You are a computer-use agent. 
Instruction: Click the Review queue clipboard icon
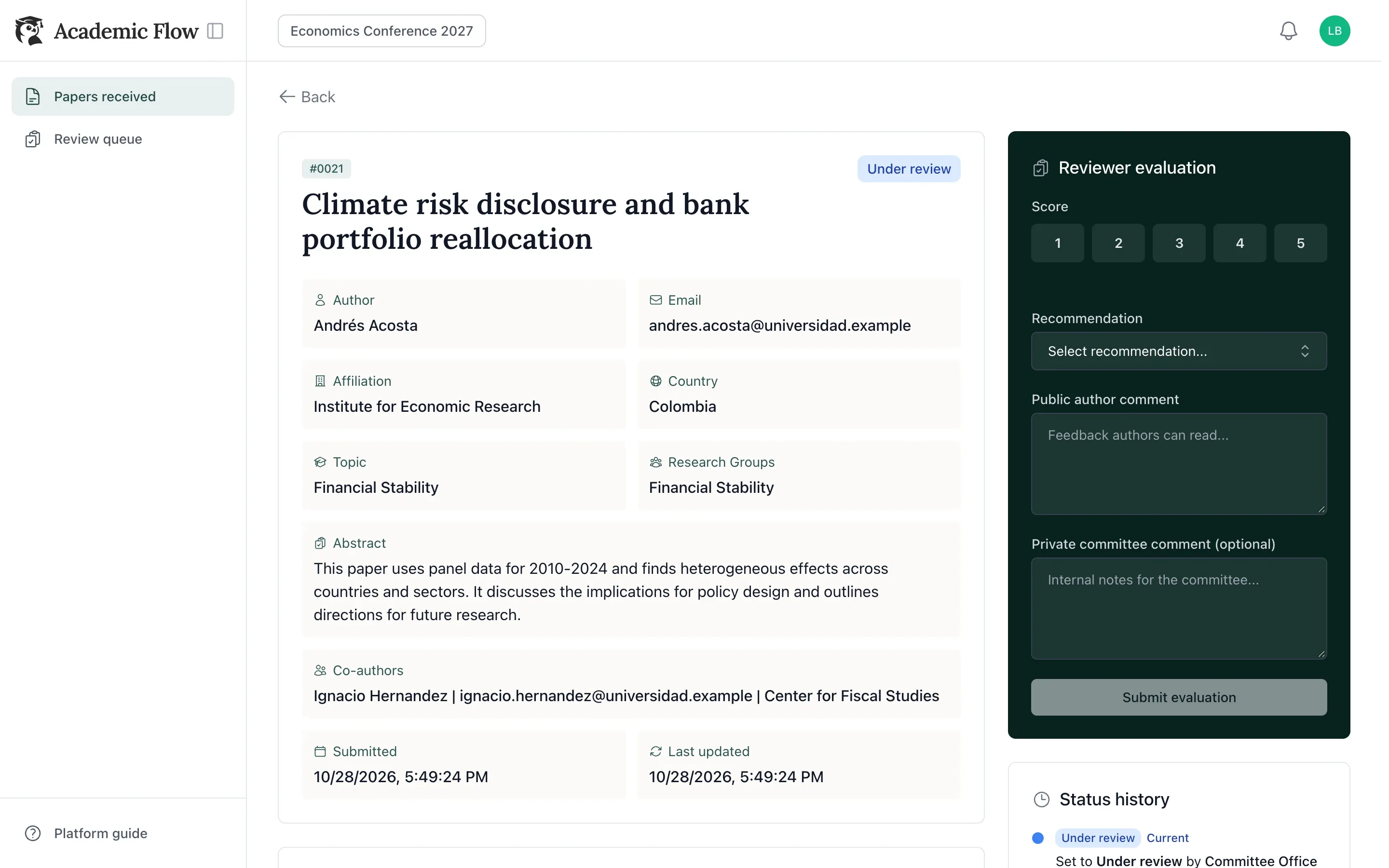pyautogui.click(x=33, y=139)
